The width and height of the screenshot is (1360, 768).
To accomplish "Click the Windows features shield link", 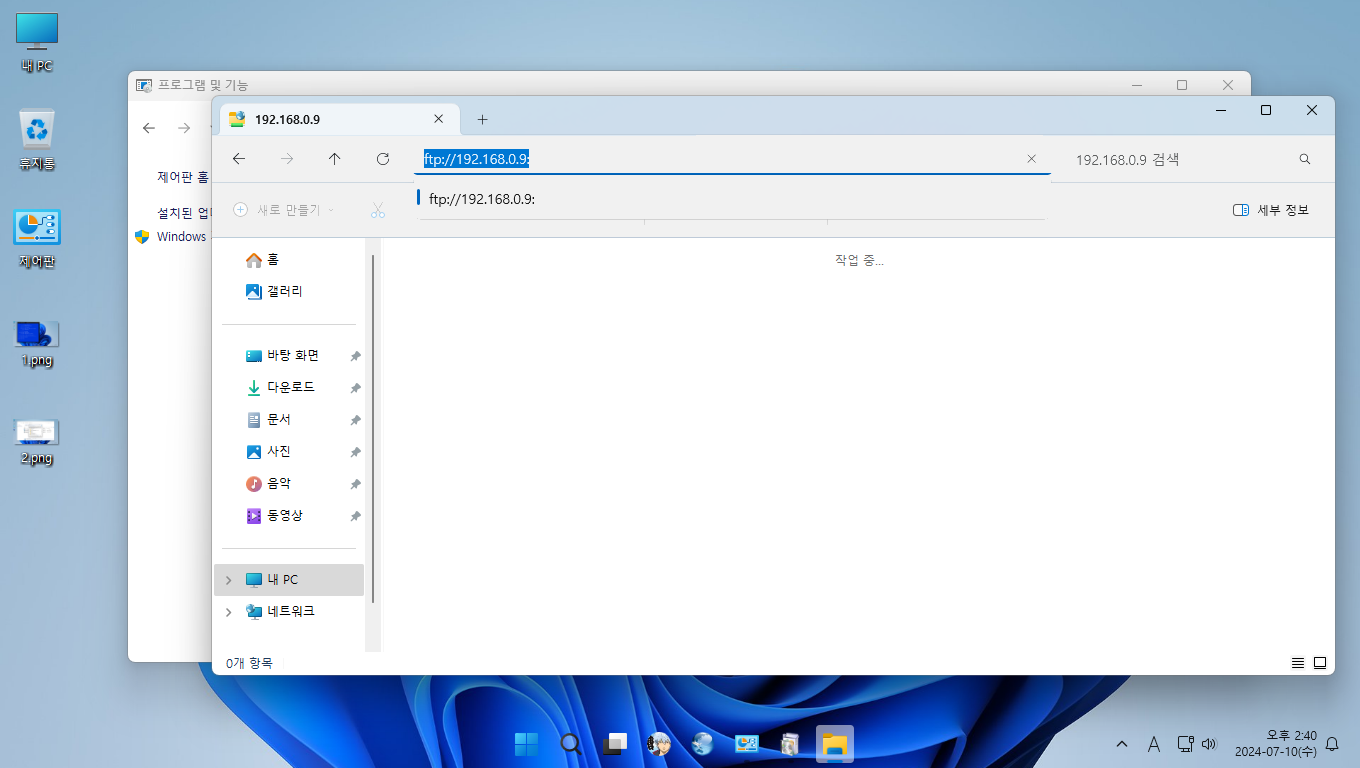I will [x=171, y=236].
